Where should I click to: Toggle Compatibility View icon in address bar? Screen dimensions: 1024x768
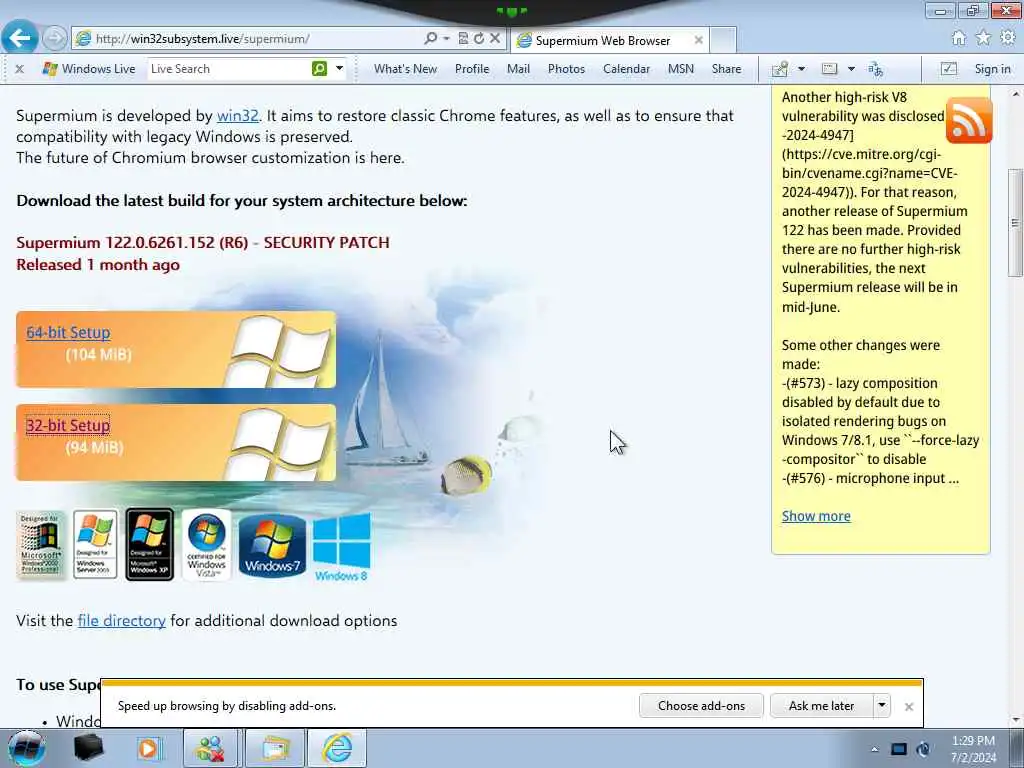pos(463,39)
